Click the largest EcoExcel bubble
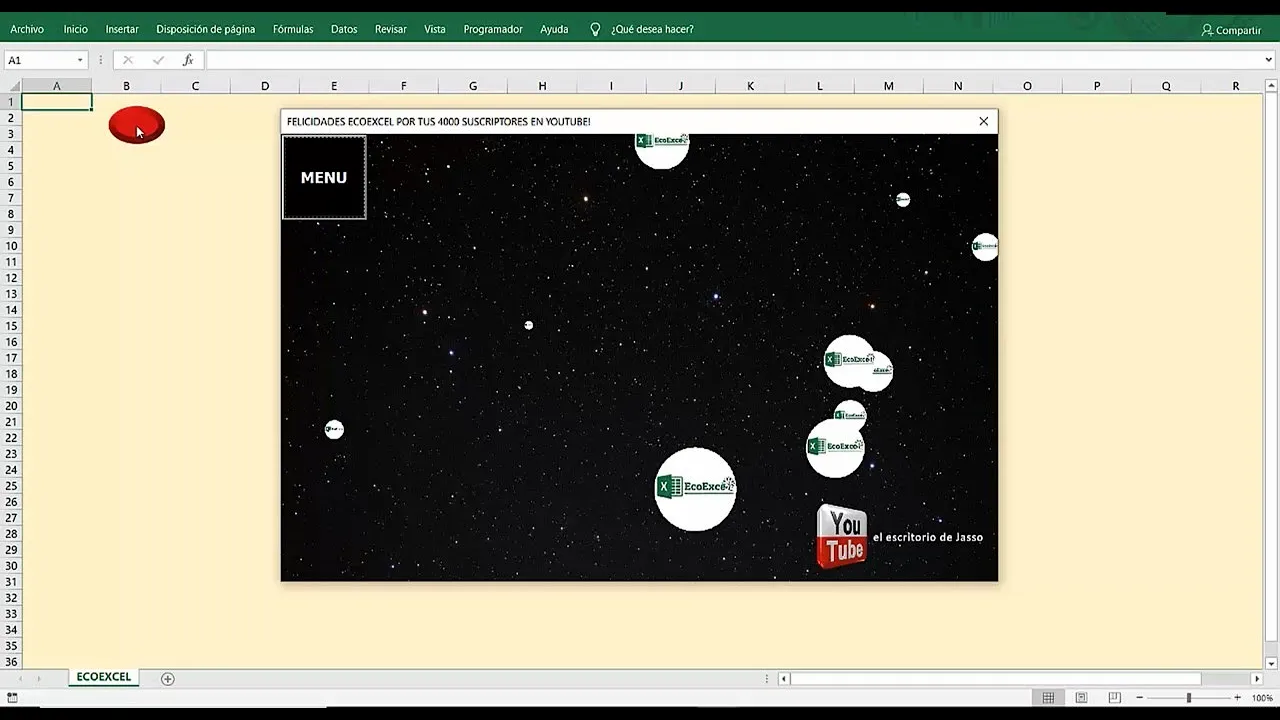The height and width of the screenshot is (720, 1280). tap(696, 488)
